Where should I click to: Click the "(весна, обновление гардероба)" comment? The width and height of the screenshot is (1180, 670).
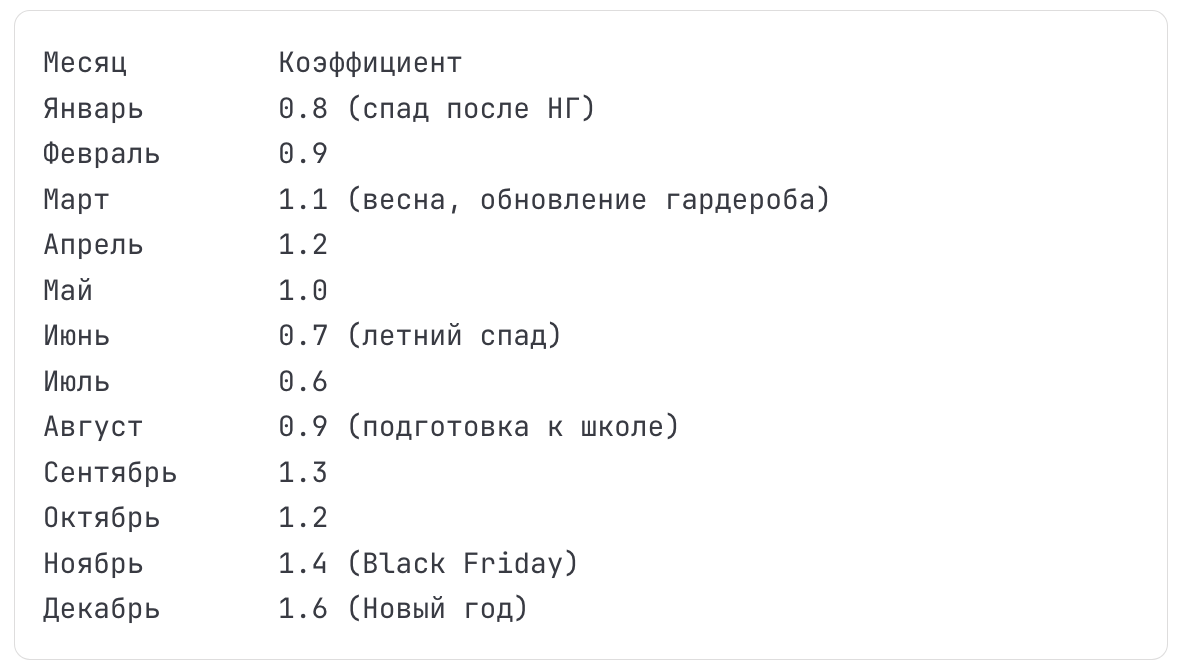coord(588,199)
